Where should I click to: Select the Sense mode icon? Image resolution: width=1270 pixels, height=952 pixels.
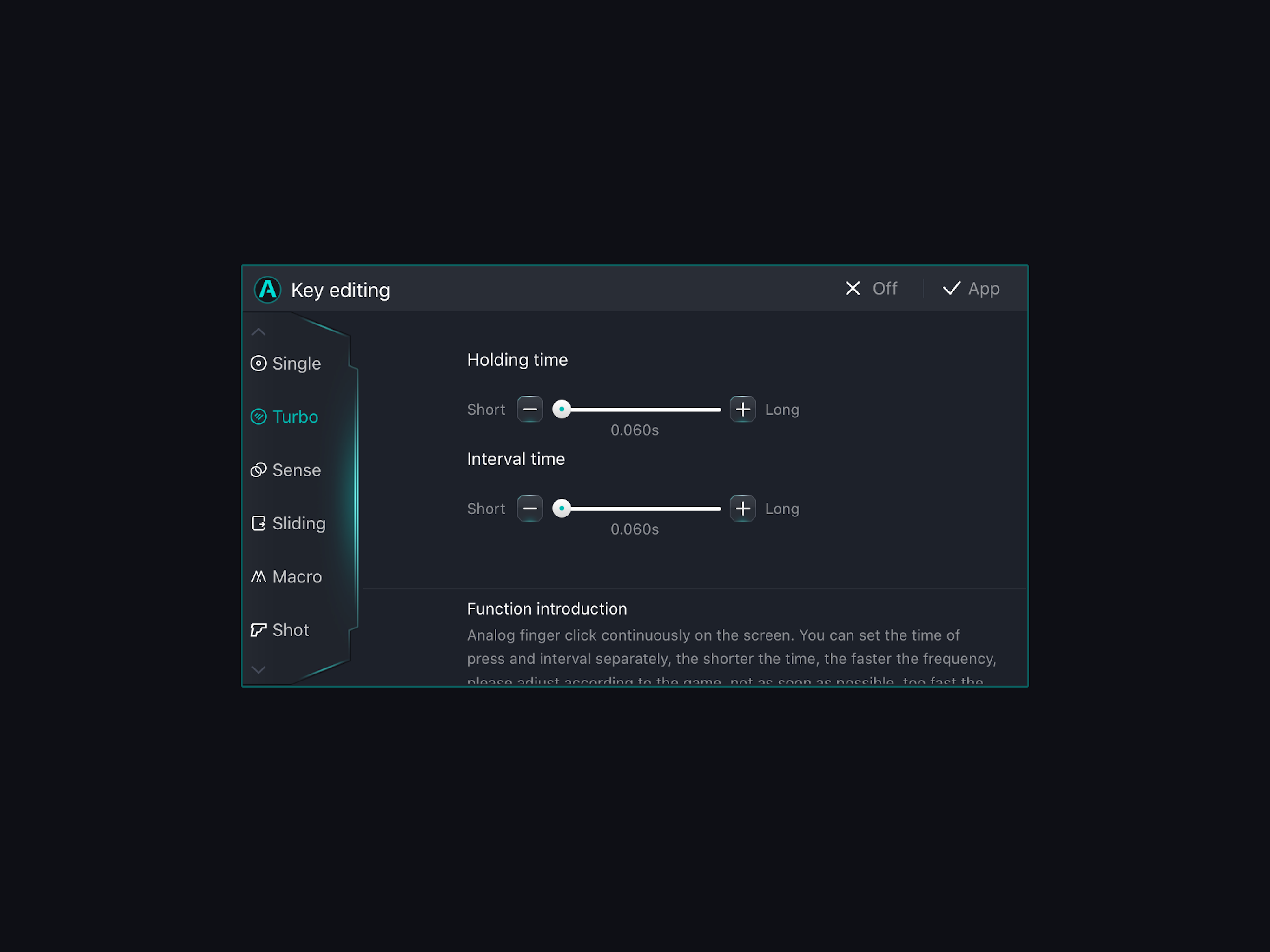[x=258, y=470]
